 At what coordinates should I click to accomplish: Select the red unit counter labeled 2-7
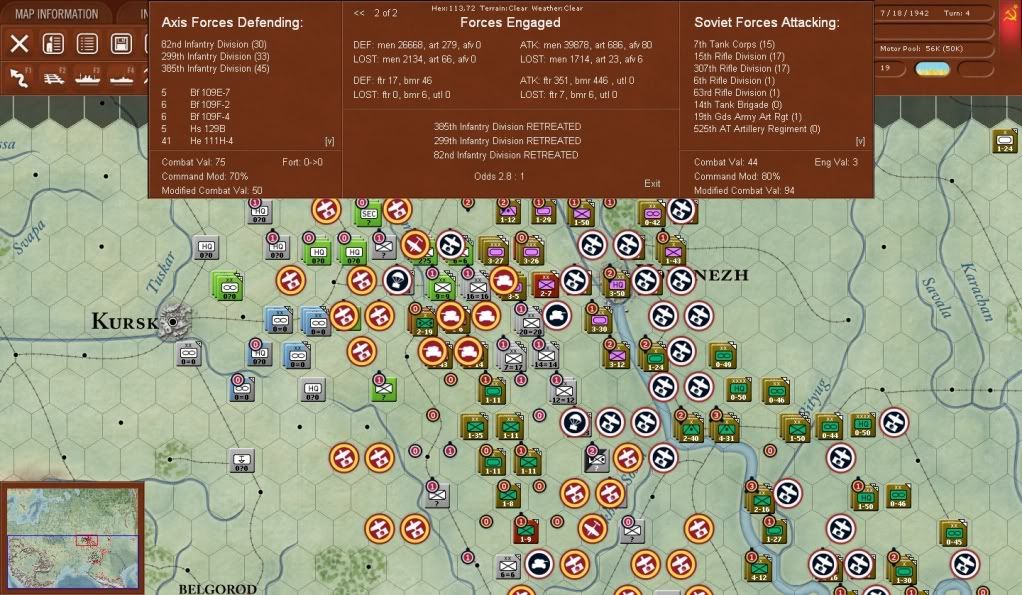tap(546, 285)
